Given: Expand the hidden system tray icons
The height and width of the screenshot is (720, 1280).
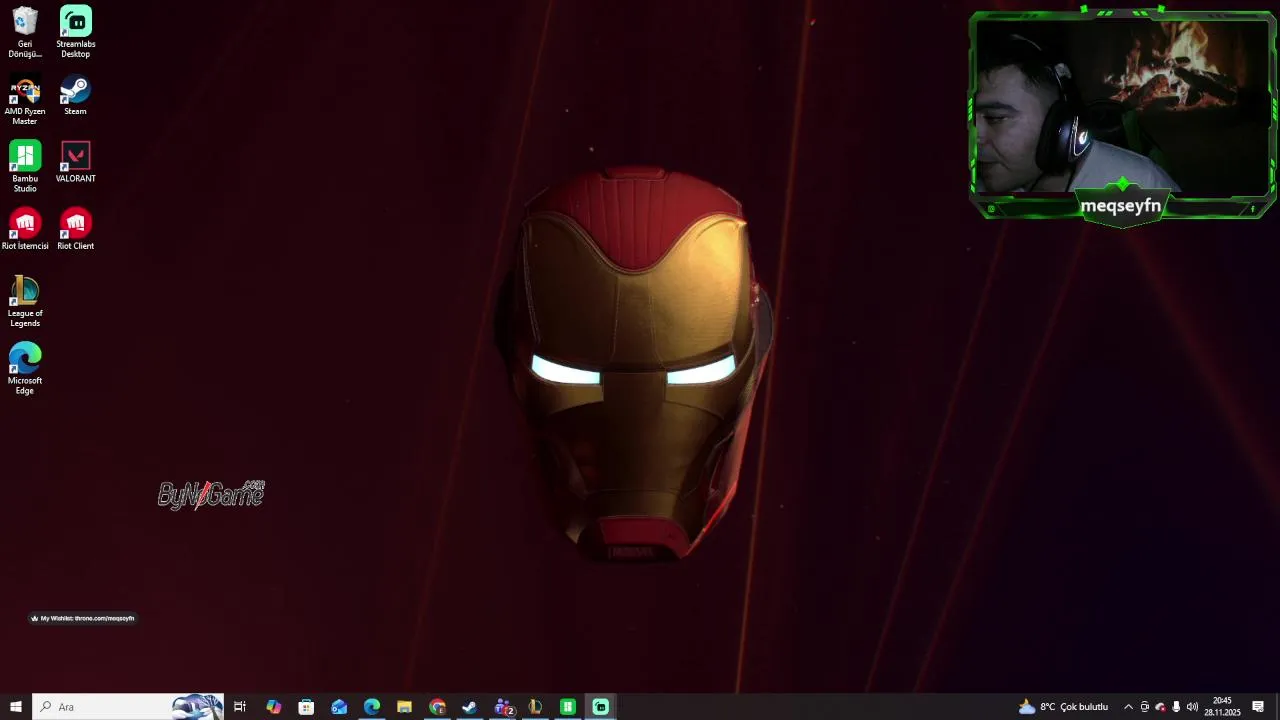Looking at the screenshot, I should click(1128, 707).
